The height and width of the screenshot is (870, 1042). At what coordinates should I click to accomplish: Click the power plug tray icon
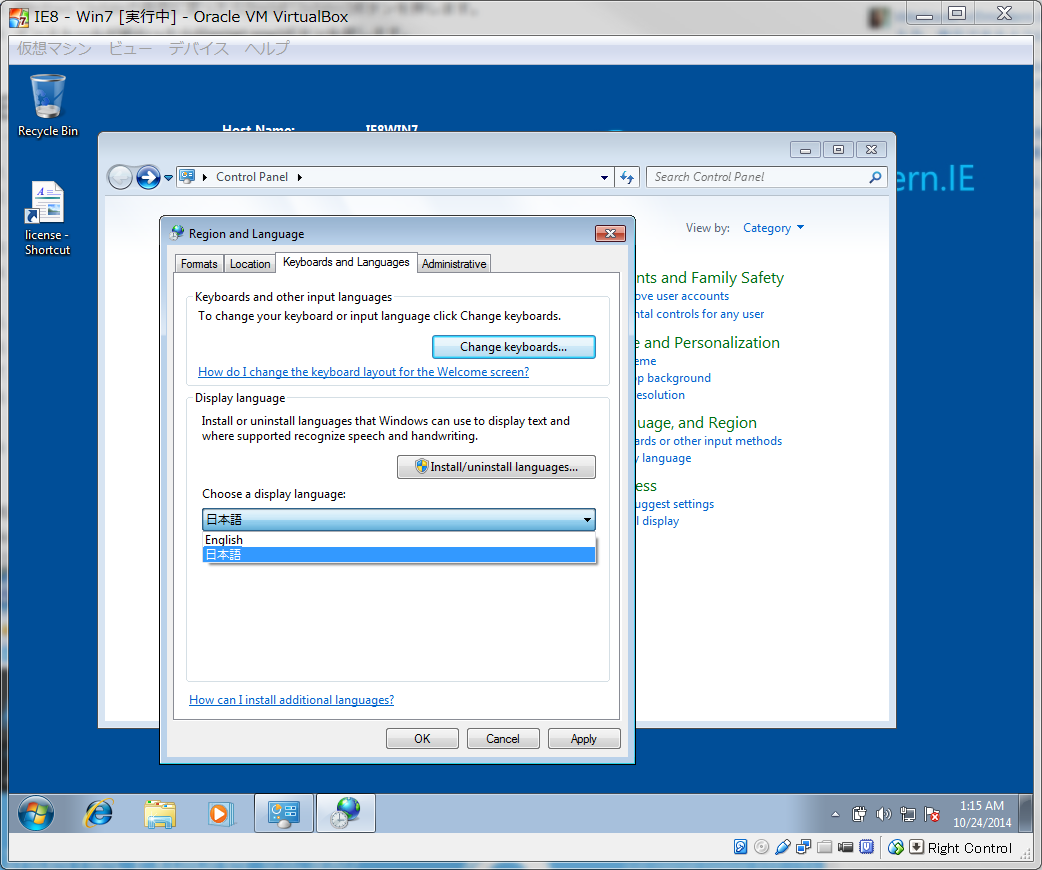[859, 814]
